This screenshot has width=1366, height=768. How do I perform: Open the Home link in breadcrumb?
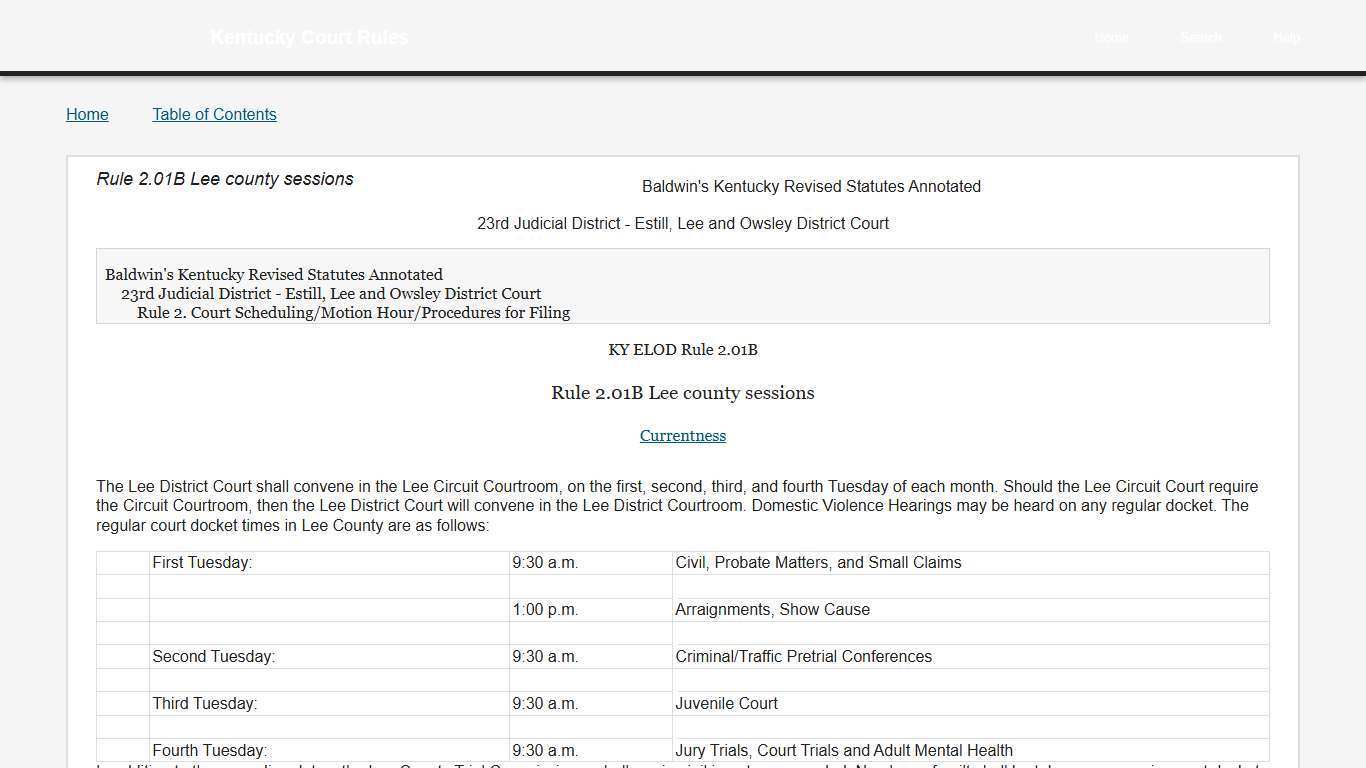(87, 114)
